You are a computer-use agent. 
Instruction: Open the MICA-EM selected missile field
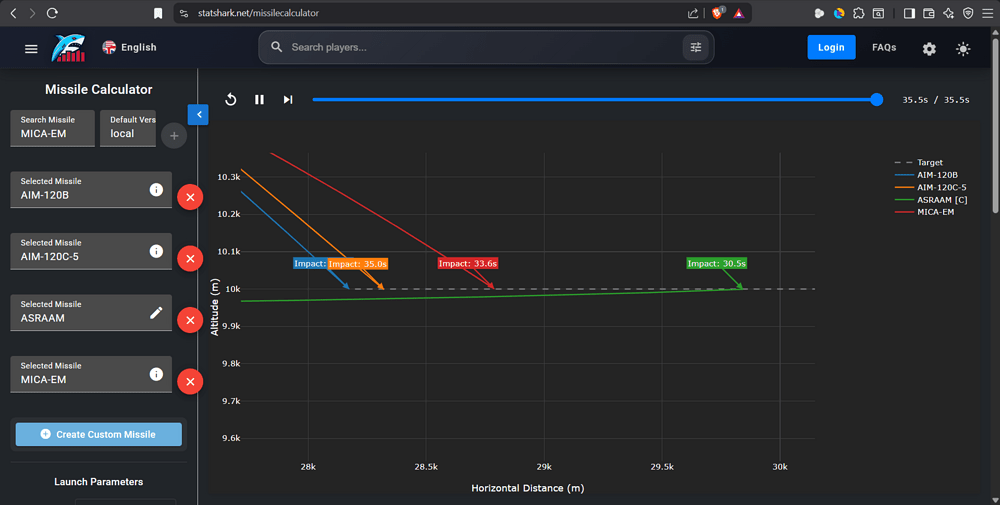[x=91, y=374]
